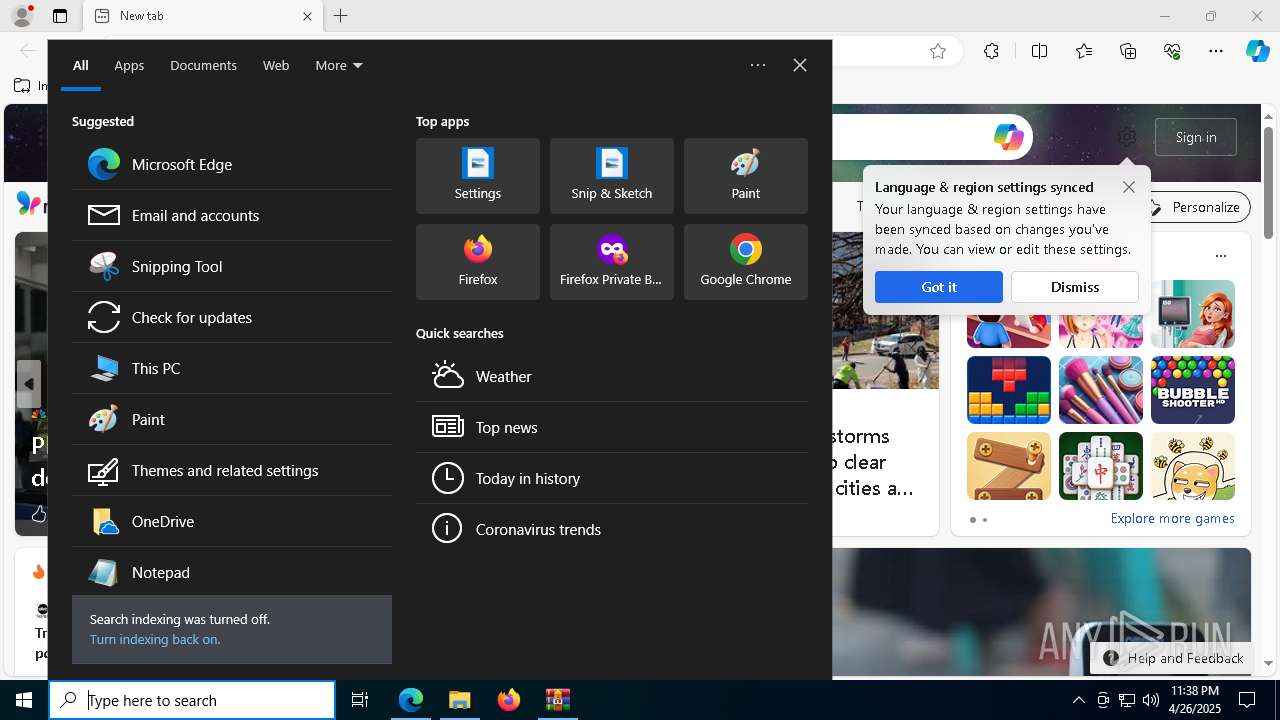Launch Firefox Private Browsing tile
1280x720 pixels.
tap(612, 262)
